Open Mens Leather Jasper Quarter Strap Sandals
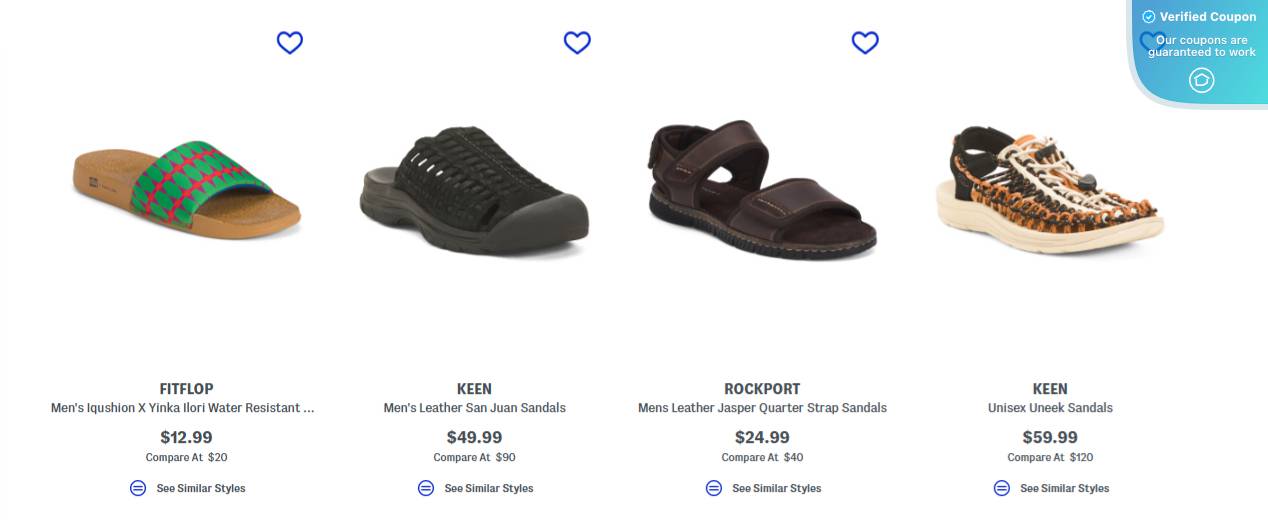1268x520 pixels. point(762,408)
